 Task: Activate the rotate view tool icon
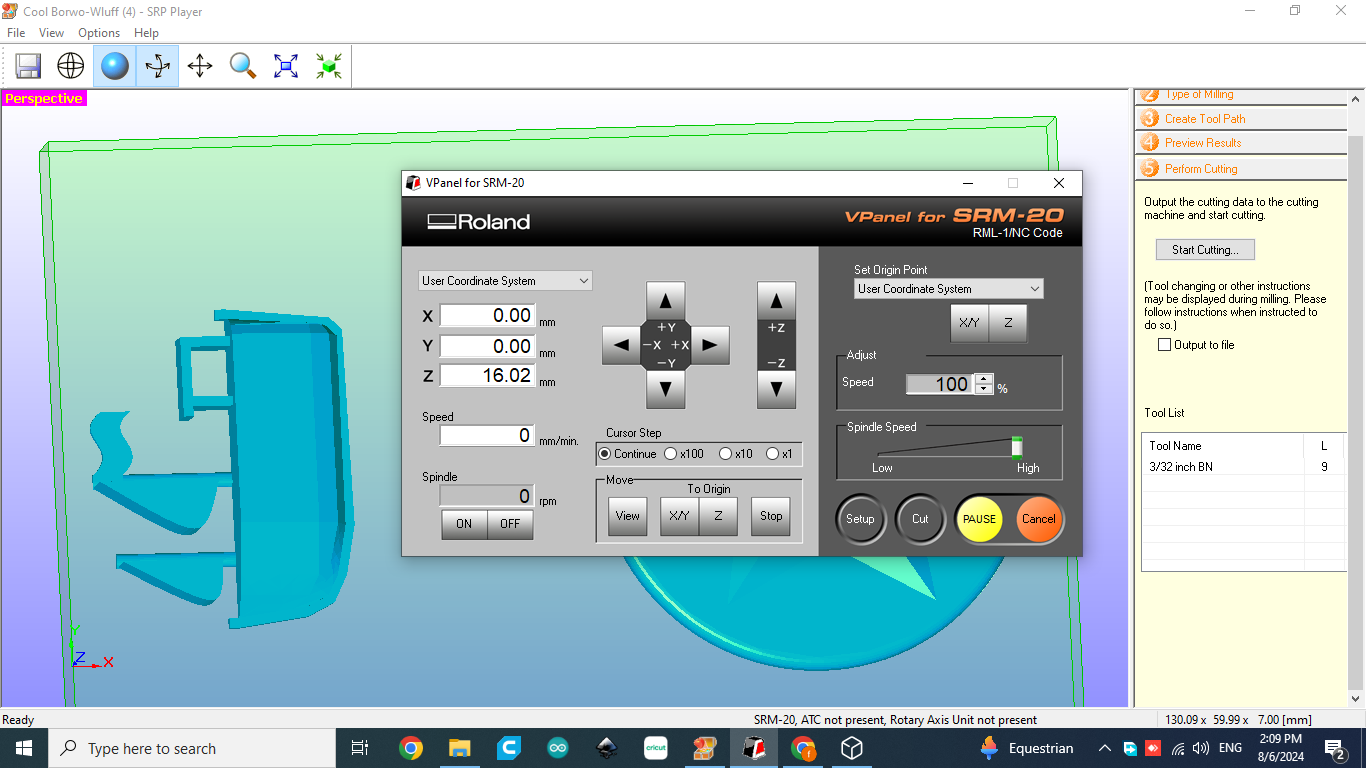click(x=157, y=66)
